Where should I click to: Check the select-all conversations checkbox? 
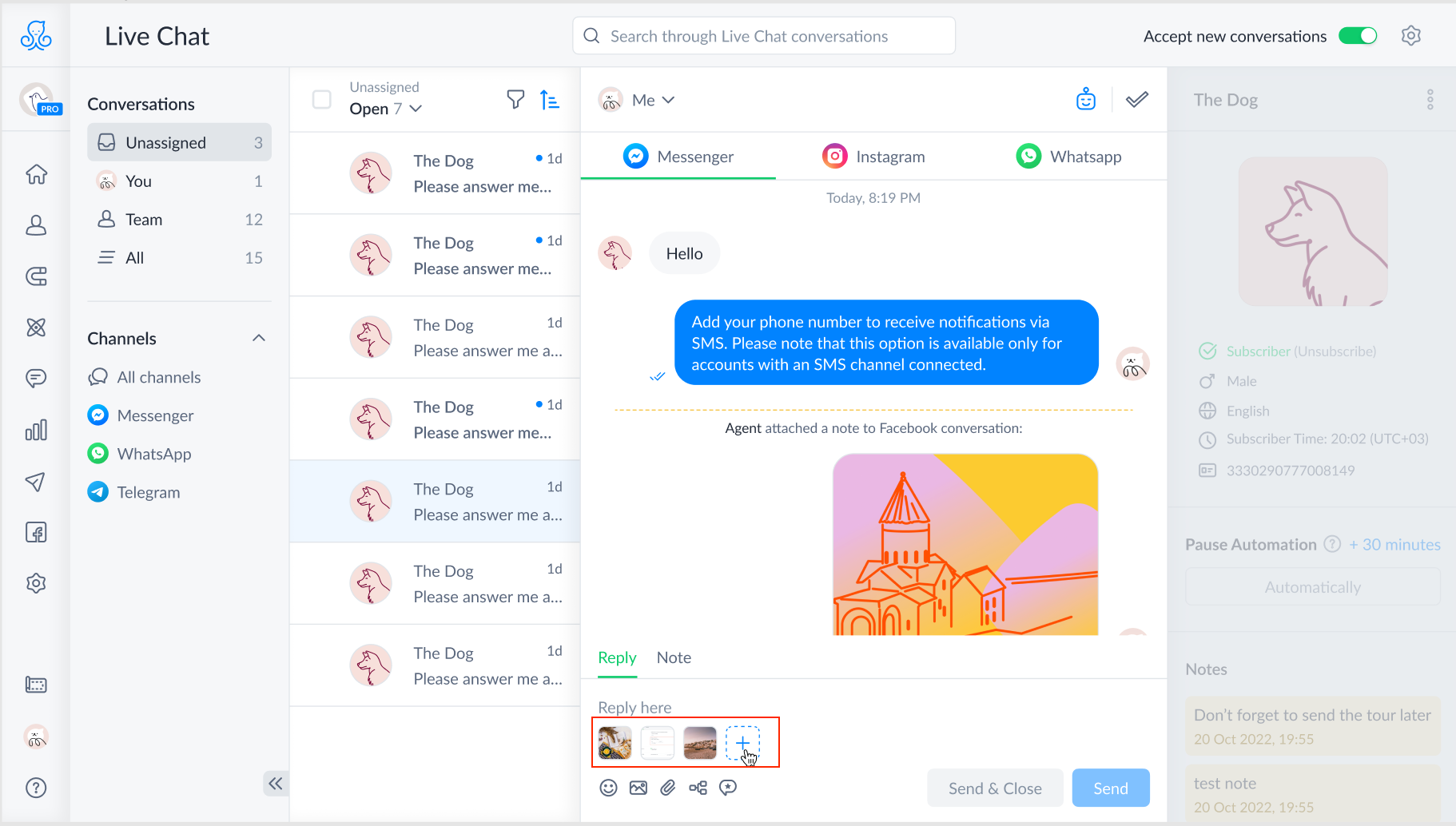(x=322, y=100)
